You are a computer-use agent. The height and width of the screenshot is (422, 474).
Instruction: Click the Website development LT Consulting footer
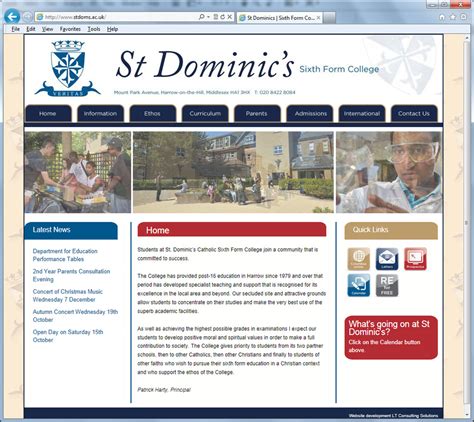[x=393, y=416]
